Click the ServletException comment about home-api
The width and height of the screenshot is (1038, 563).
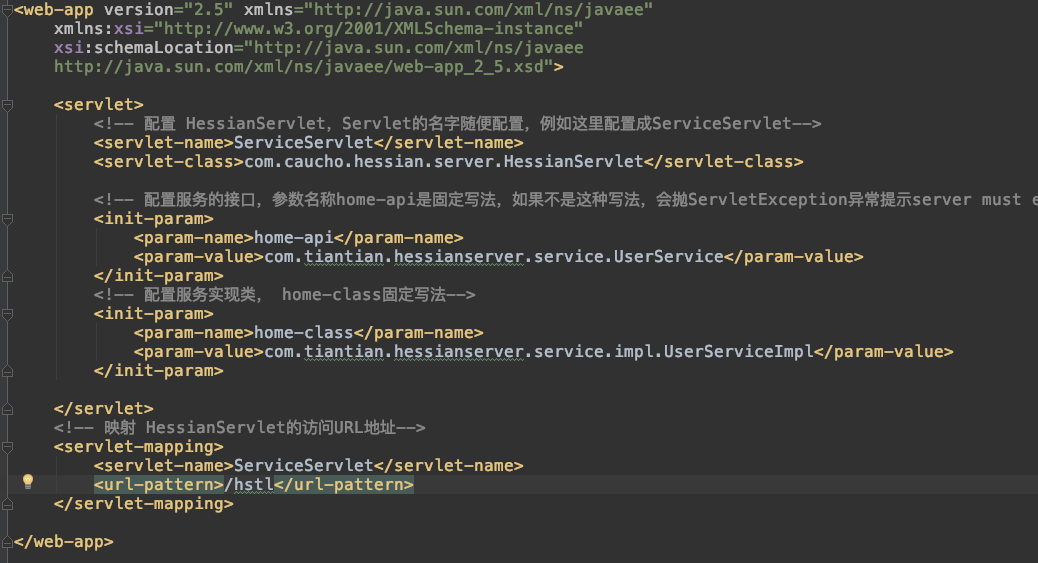(x=566, y=200)
